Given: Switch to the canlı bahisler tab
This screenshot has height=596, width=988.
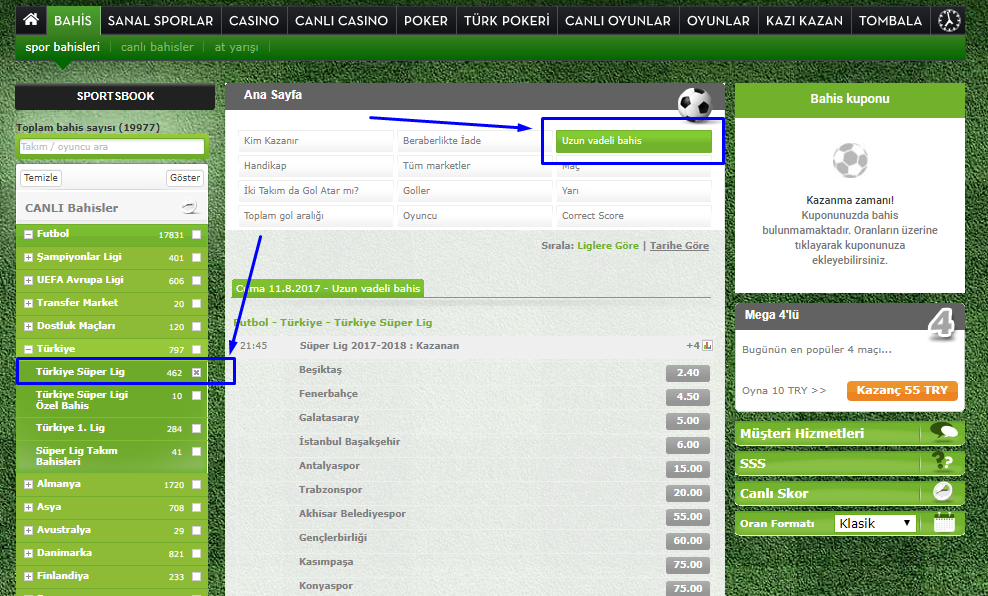Looking at the screenshot, I should 157,46.
